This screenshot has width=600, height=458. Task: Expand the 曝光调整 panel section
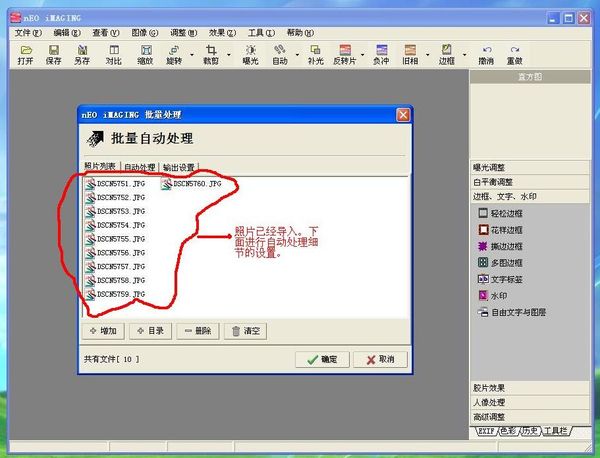tap(489, 168)
